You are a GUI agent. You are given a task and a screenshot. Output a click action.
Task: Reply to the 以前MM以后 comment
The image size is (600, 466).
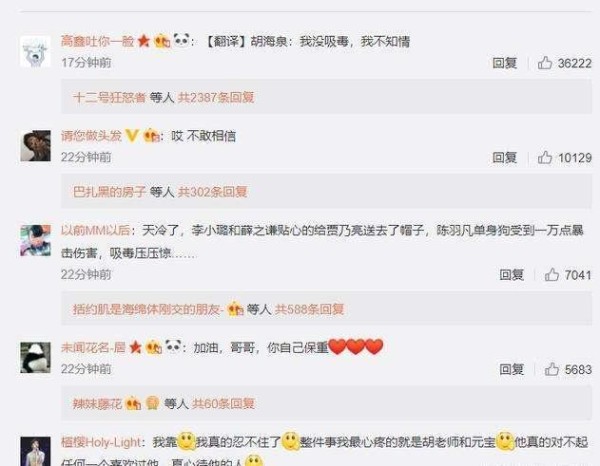click(x=511, y=275)
